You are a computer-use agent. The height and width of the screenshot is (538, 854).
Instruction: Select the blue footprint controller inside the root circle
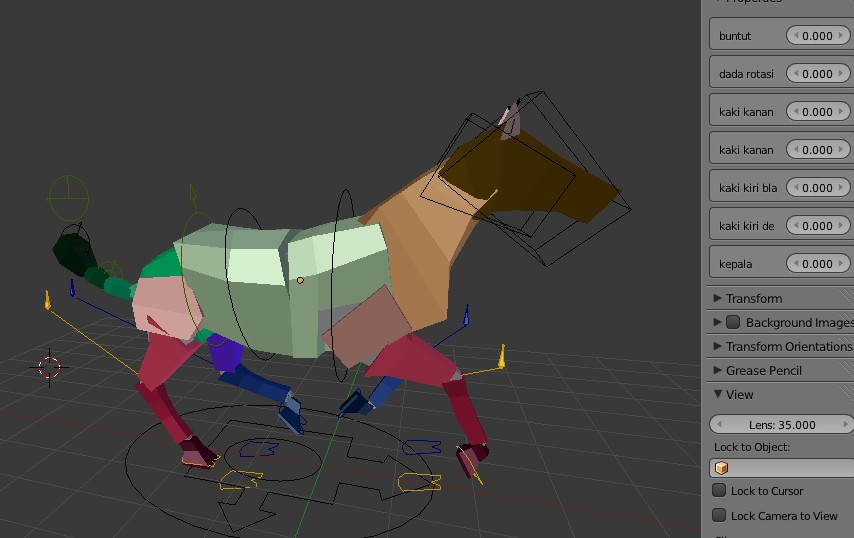coord(258,449)
